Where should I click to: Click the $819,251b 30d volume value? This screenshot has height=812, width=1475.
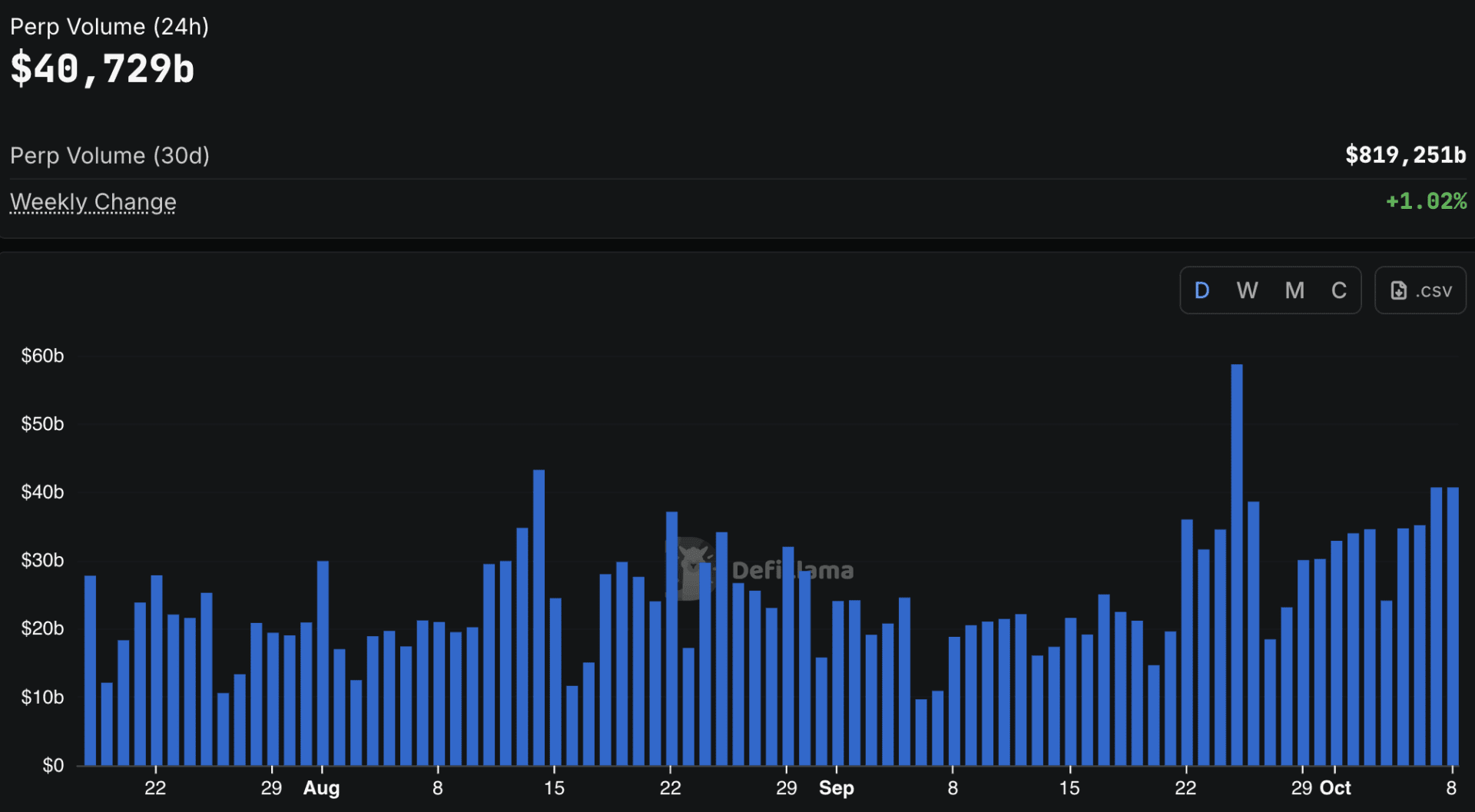coord(1405,155)
